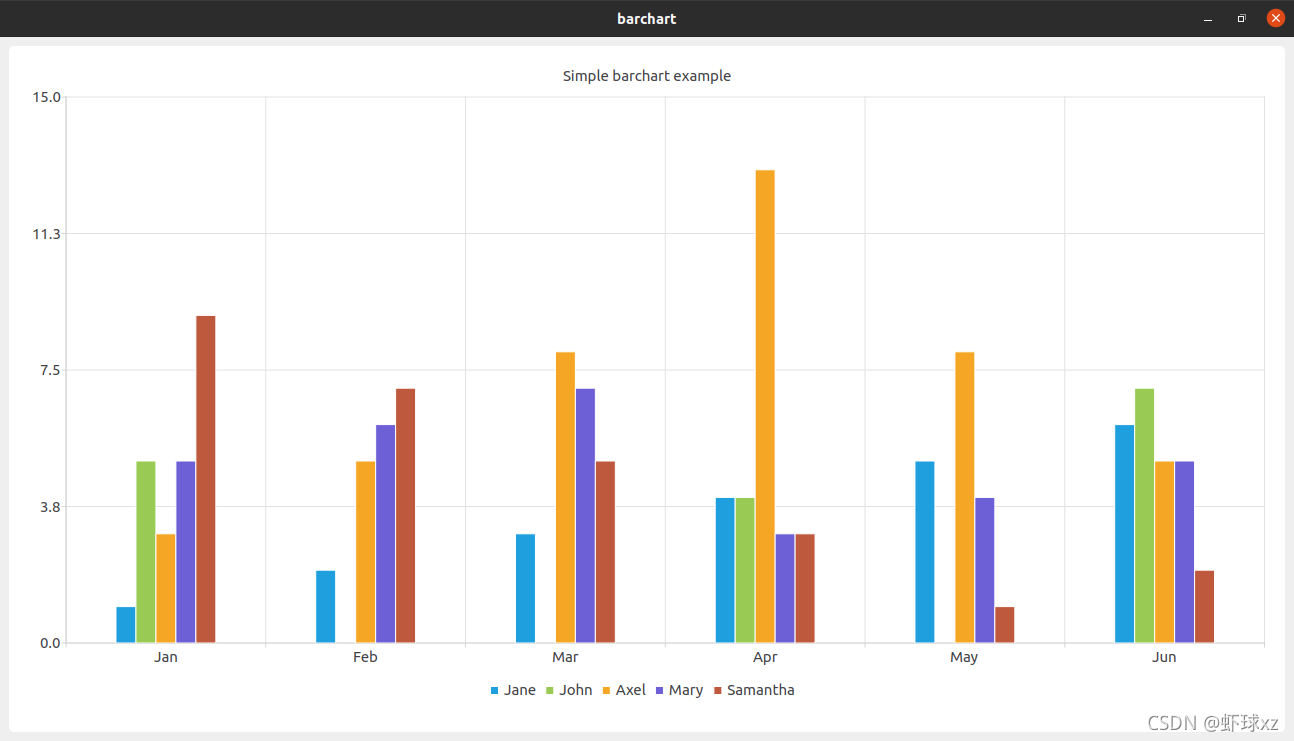Click Jane's blue bar in Jun
The image size is (1294, 741).
click(1125, 534)
